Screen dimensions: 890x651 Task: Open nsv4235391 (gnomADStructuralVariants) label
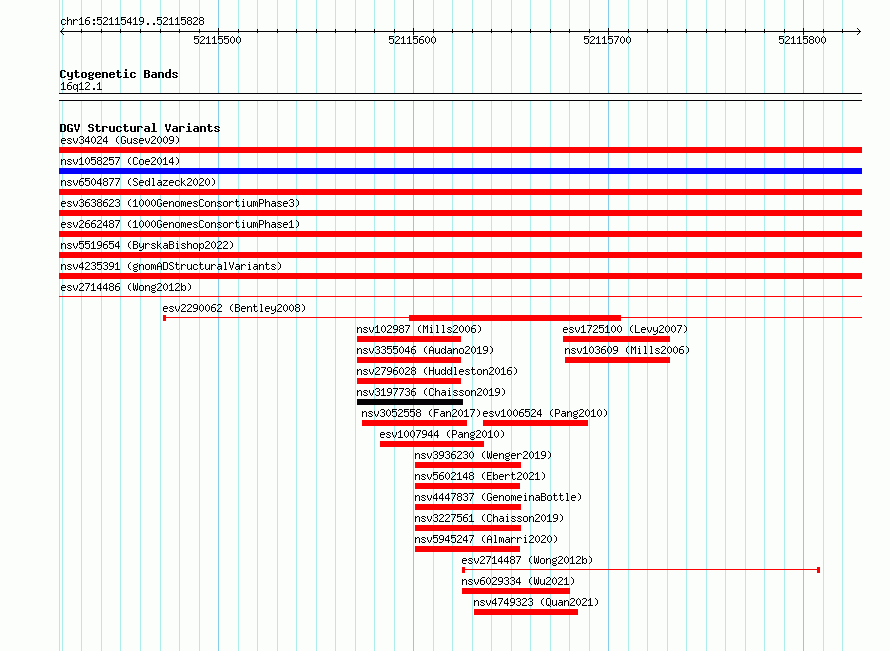(x=171, y=266)
